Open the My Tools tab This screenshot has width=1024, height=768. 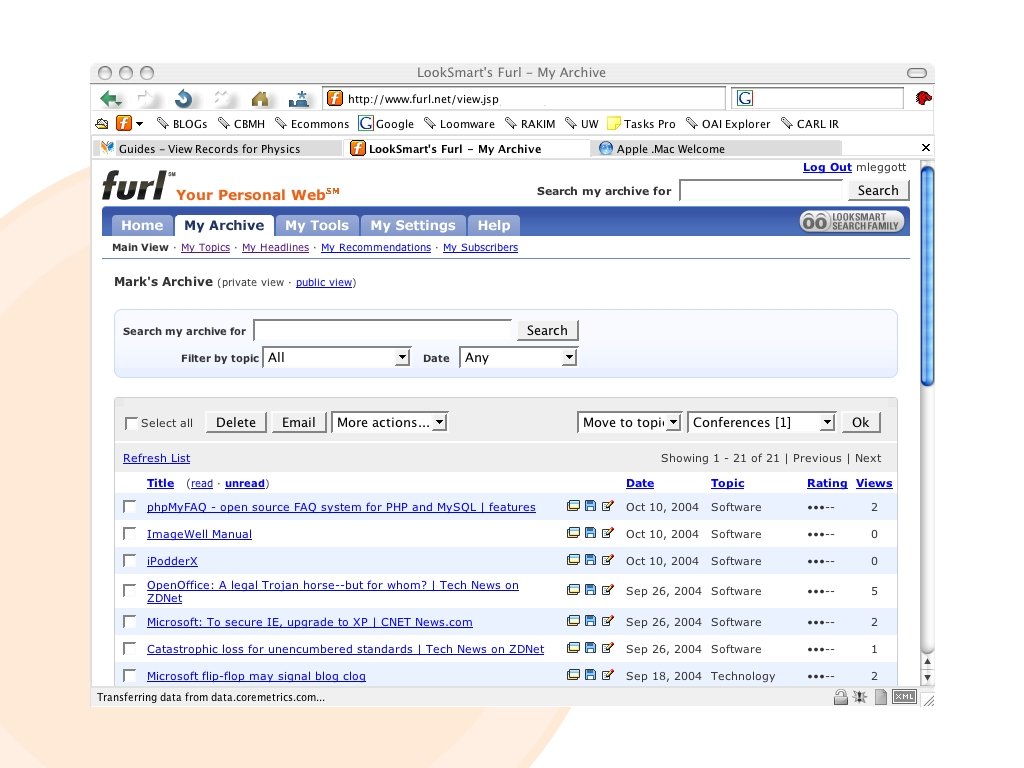click(x=317, y=225)
